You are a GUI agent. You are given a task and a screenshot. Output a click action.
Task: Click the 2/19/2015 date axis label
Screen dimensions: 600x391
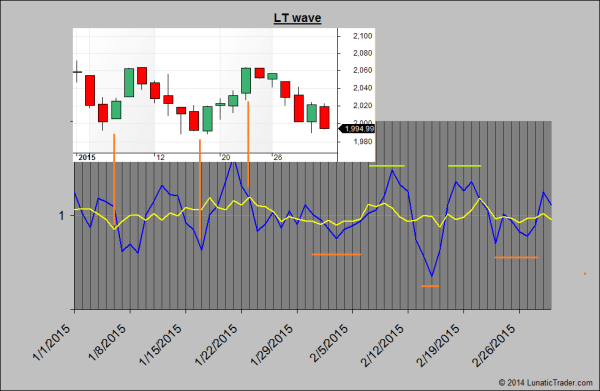tap(439, 344)
